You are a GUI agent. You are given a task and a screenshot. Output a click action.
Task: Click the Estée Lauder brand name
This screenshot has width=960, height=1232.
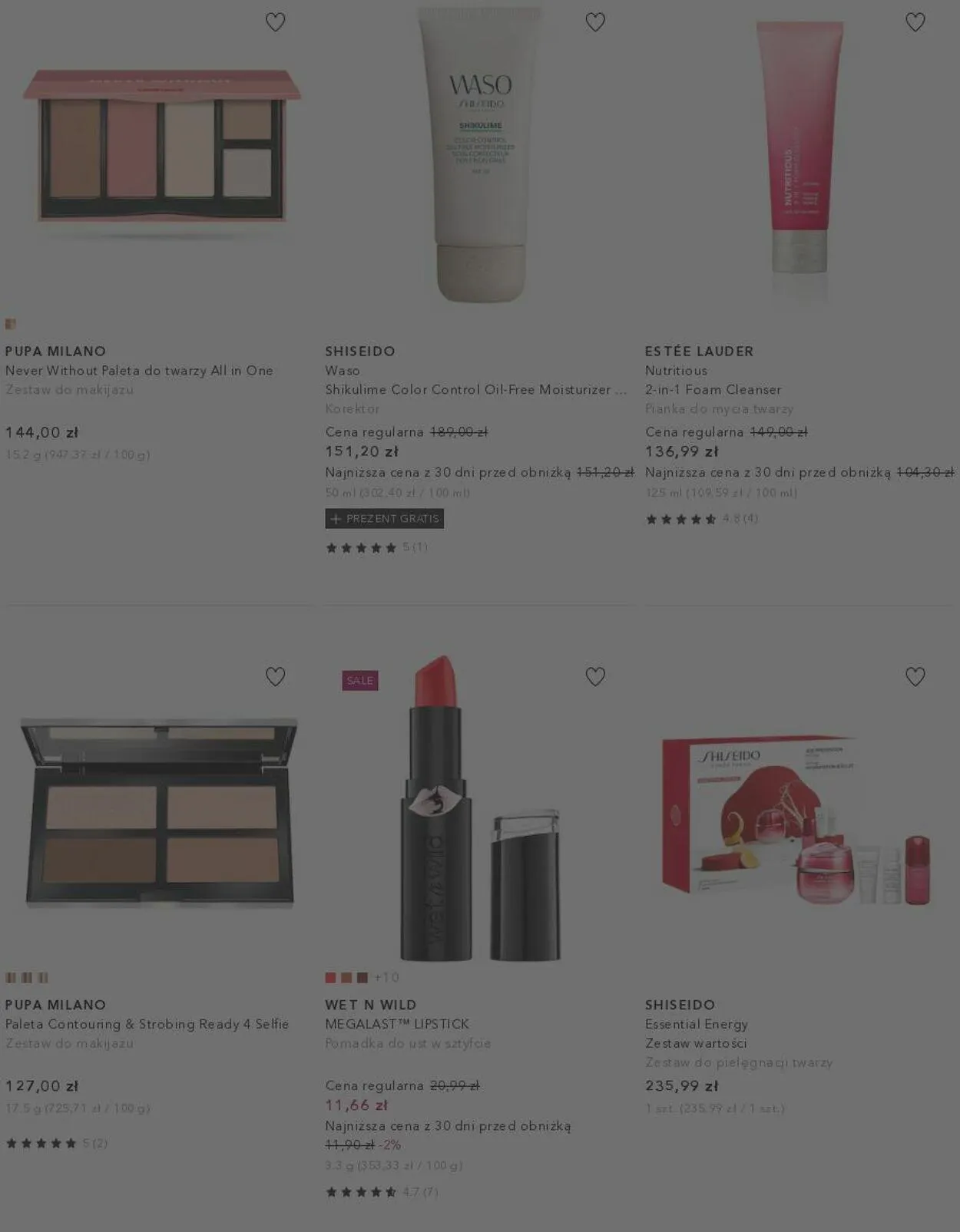coord(699,352)
